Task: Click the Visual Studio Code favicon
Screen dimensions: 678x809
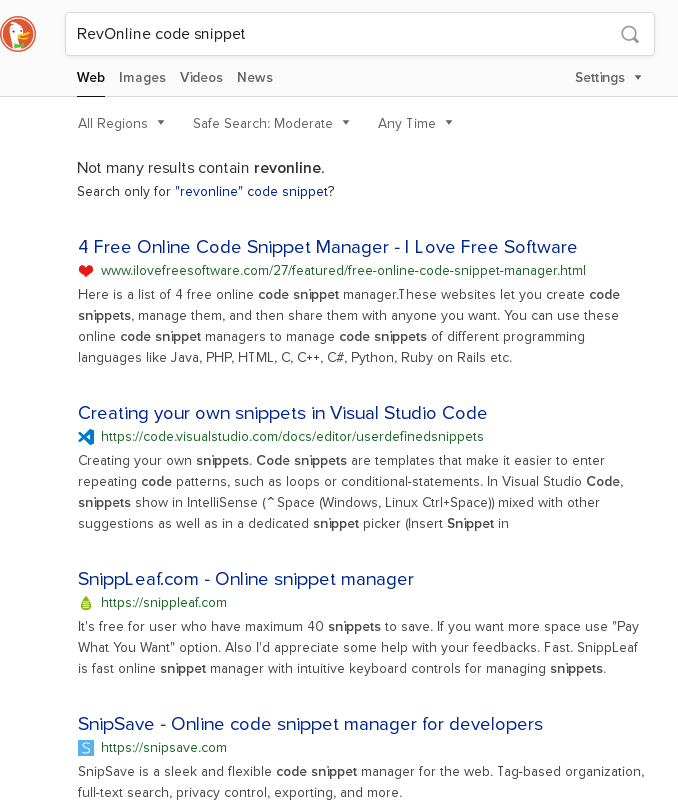Action: (86, 437)
